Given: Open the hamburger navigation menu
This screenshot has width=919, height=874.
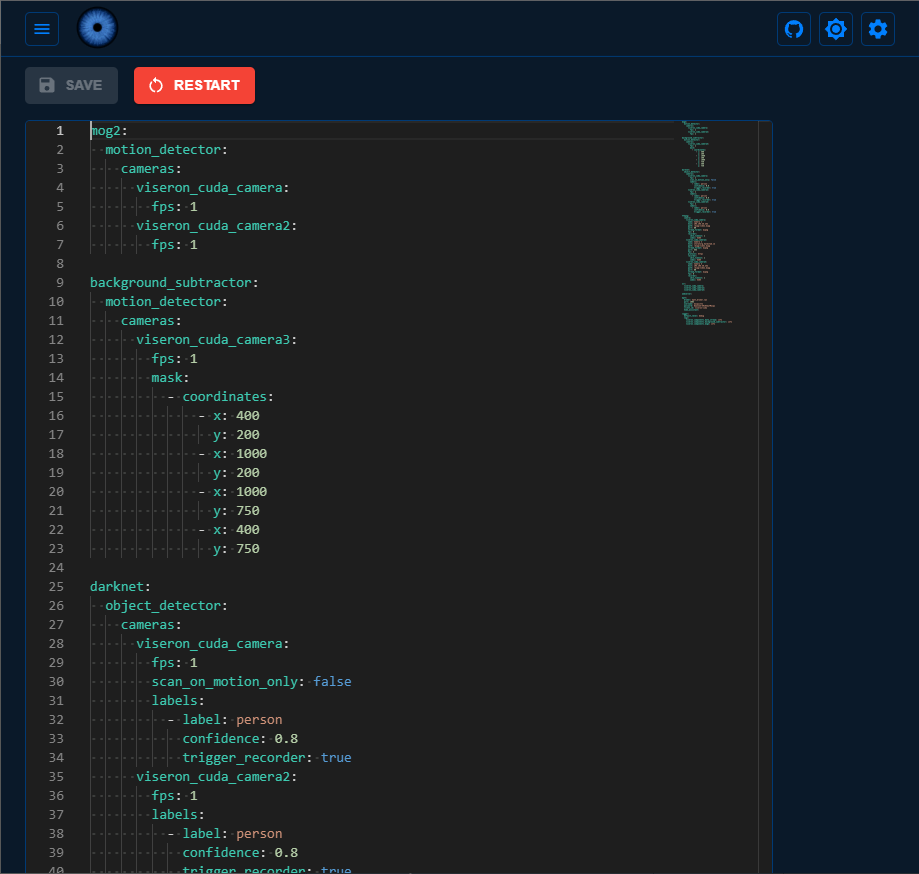Looking at the screenshot, I should 42,29.
